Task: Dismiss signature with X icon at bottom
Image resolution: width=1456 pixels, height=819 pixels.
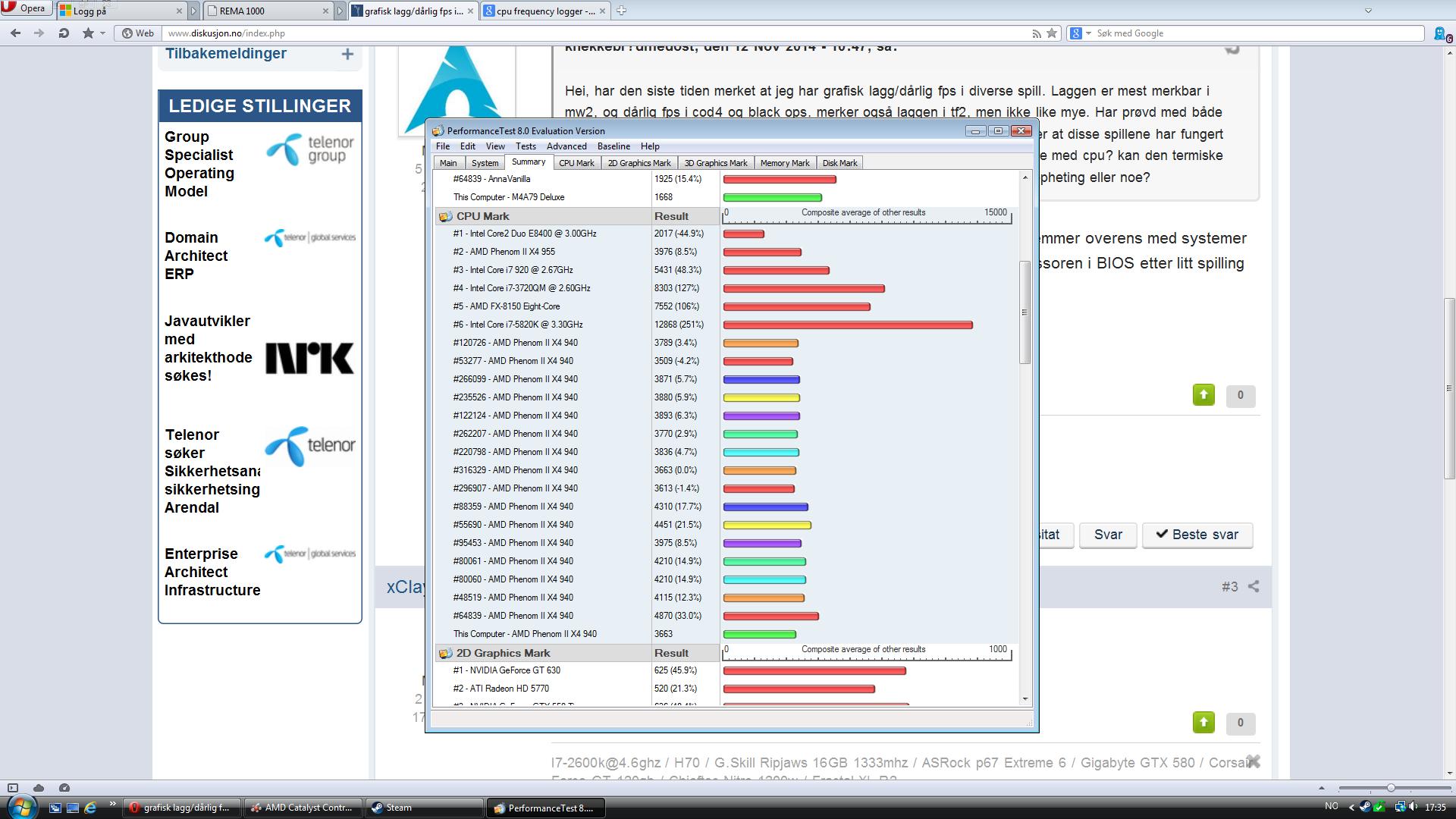Action: (x=1253, y=761)
